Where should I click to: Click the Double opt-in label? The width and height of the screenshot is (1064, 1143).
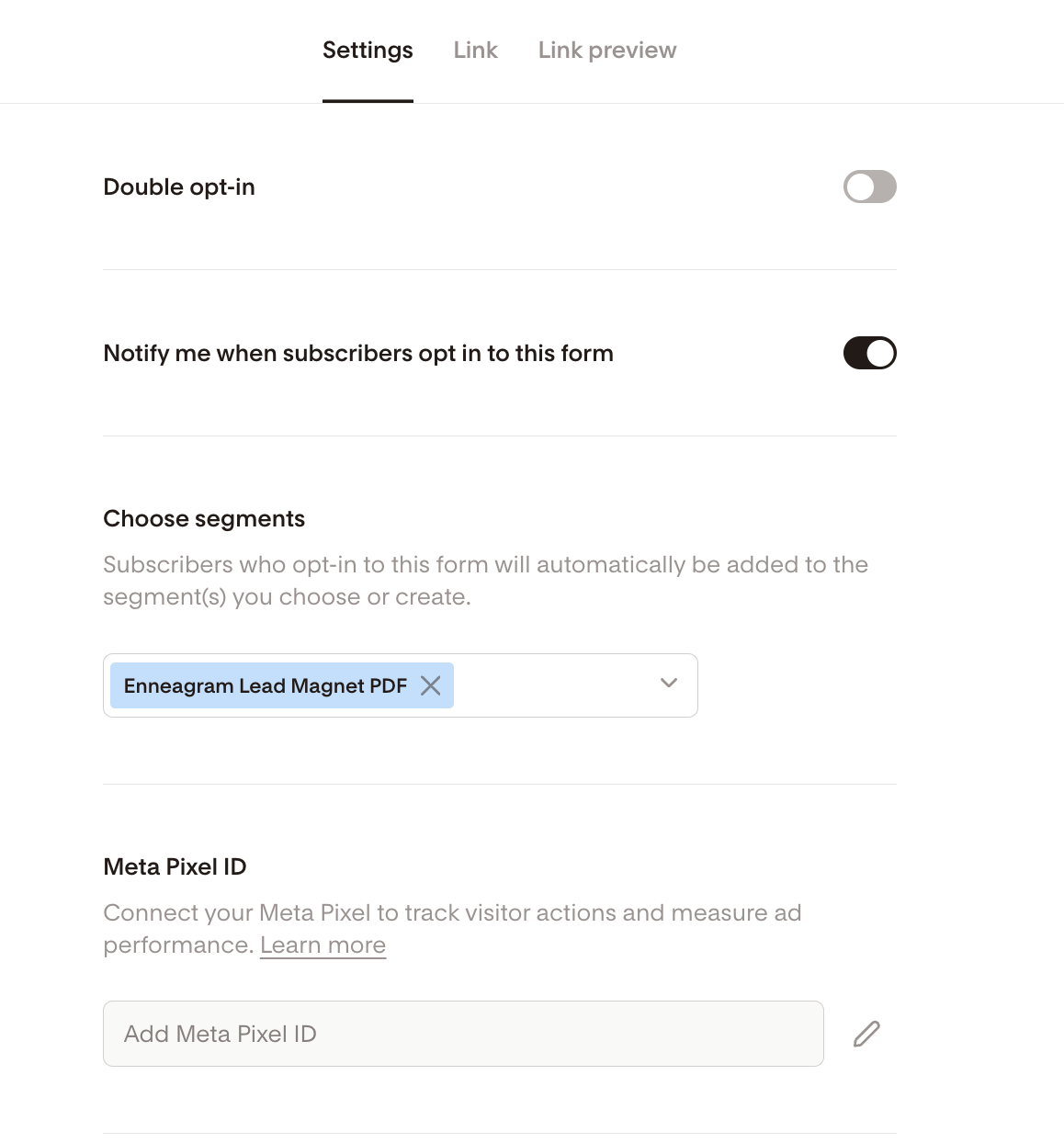[x=179, y=187]
